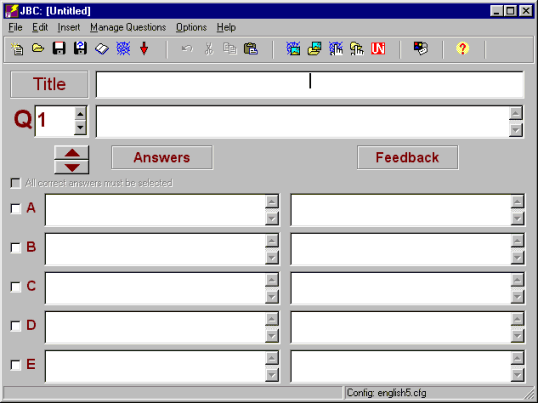This screenshot has width=538, height=403.
Task: Open the Help menu
Action: tap(226, 27)
